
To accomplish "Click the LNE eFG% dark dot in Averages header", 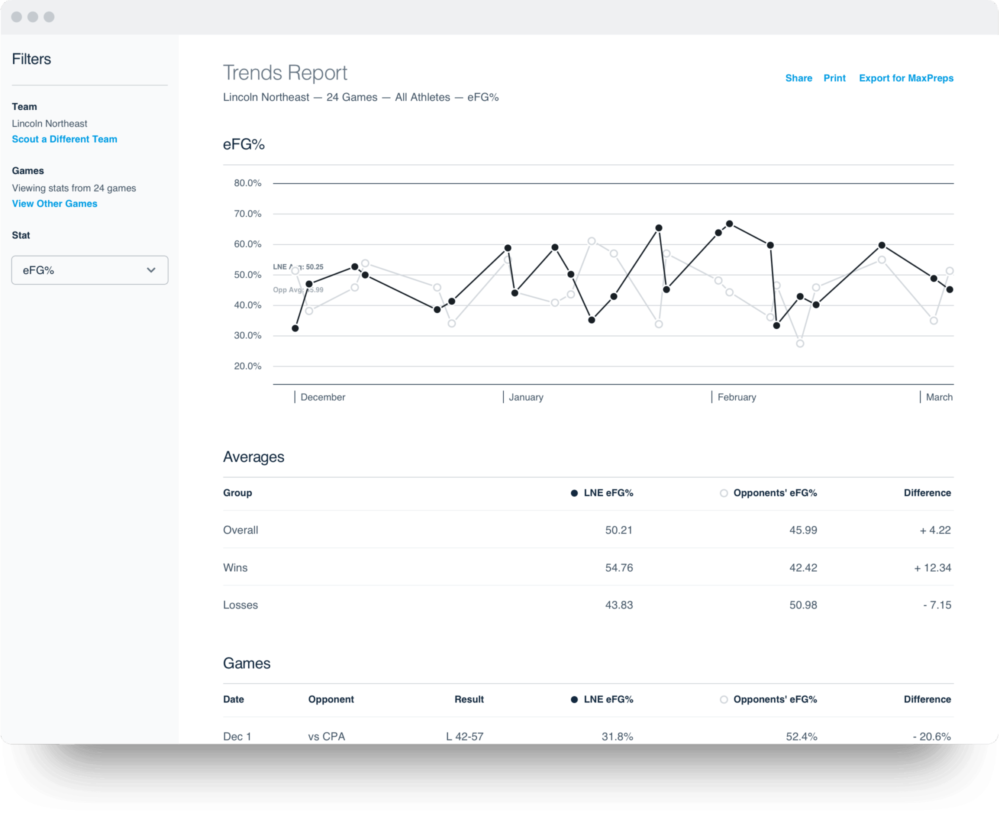I will coord(574,493).
